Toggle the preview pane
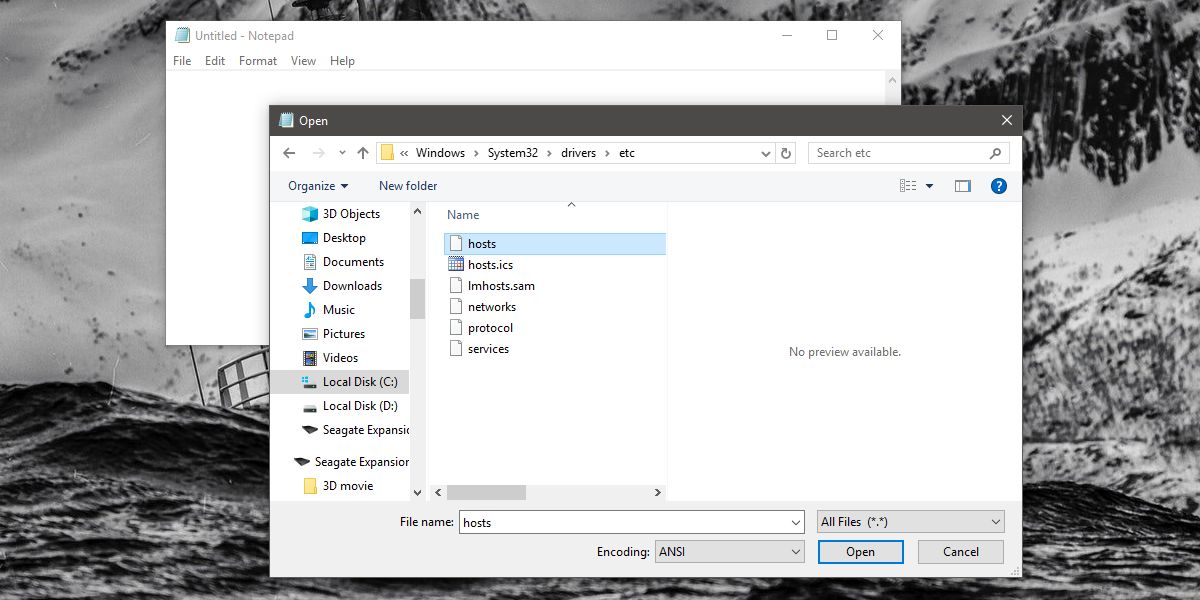This screenshot has width=1200, height=600. (963, 186)
